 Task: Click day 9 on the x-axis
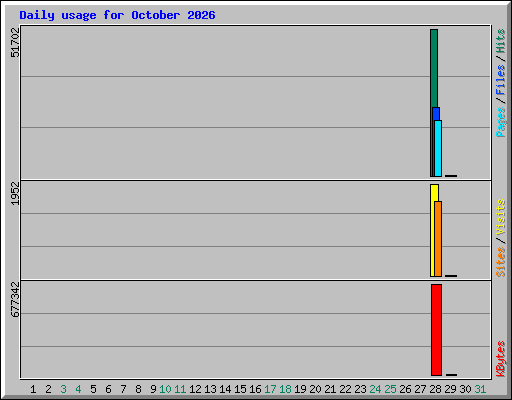click(x=153, y=389)
